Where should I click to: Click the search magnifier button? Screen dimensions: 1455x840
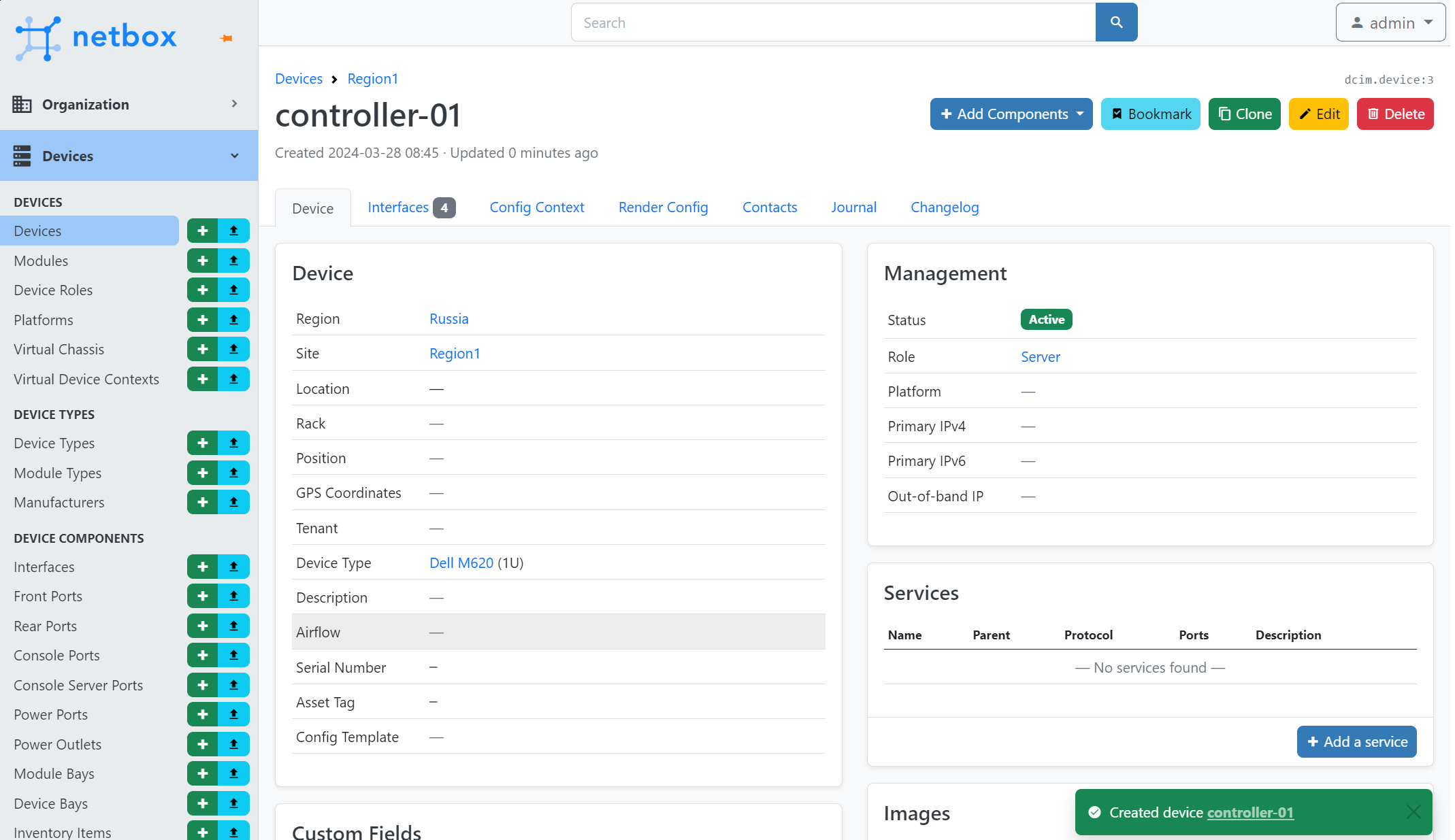[x=1116, y=22]
